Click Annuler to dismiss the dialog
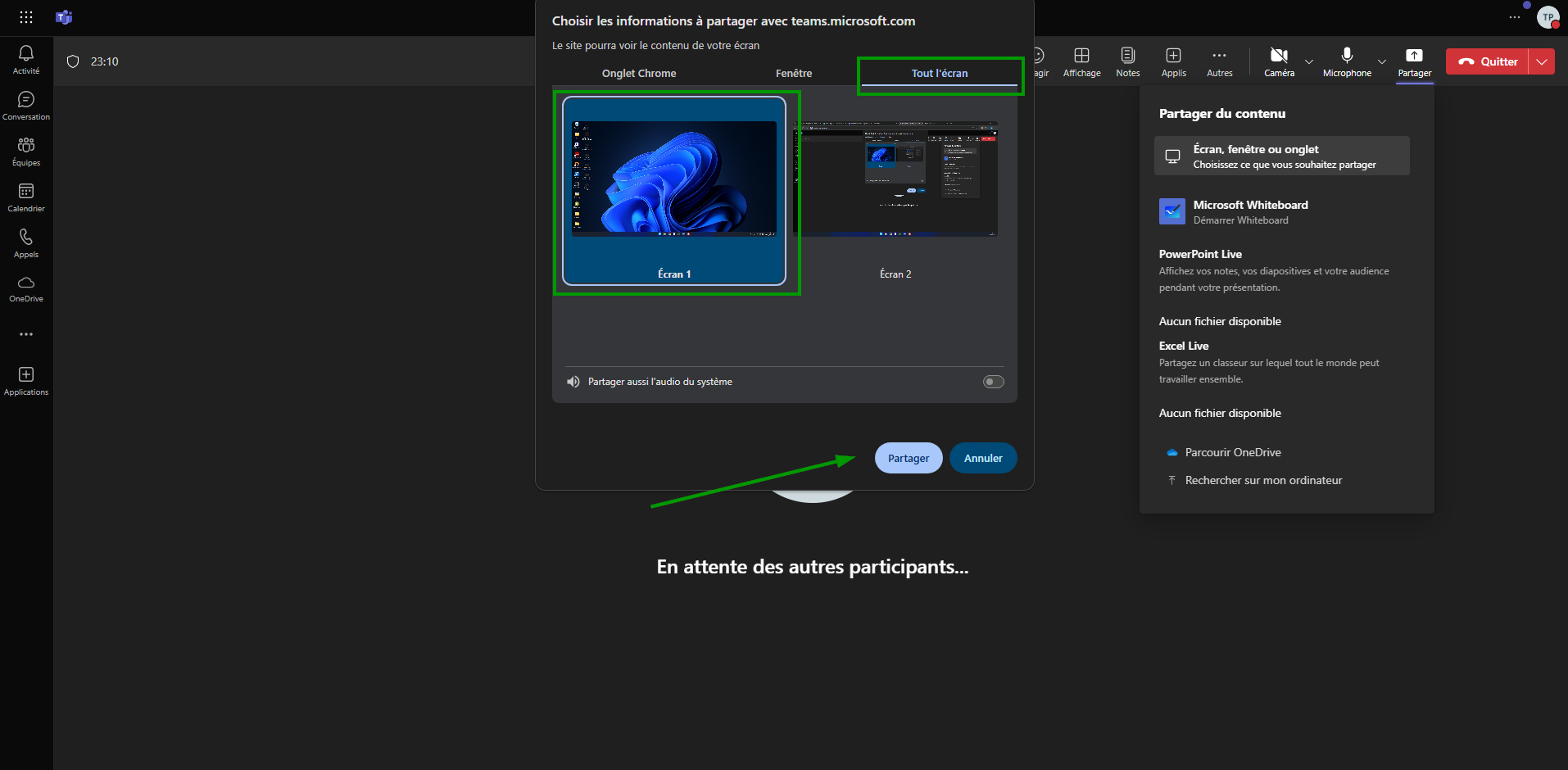 983,458
